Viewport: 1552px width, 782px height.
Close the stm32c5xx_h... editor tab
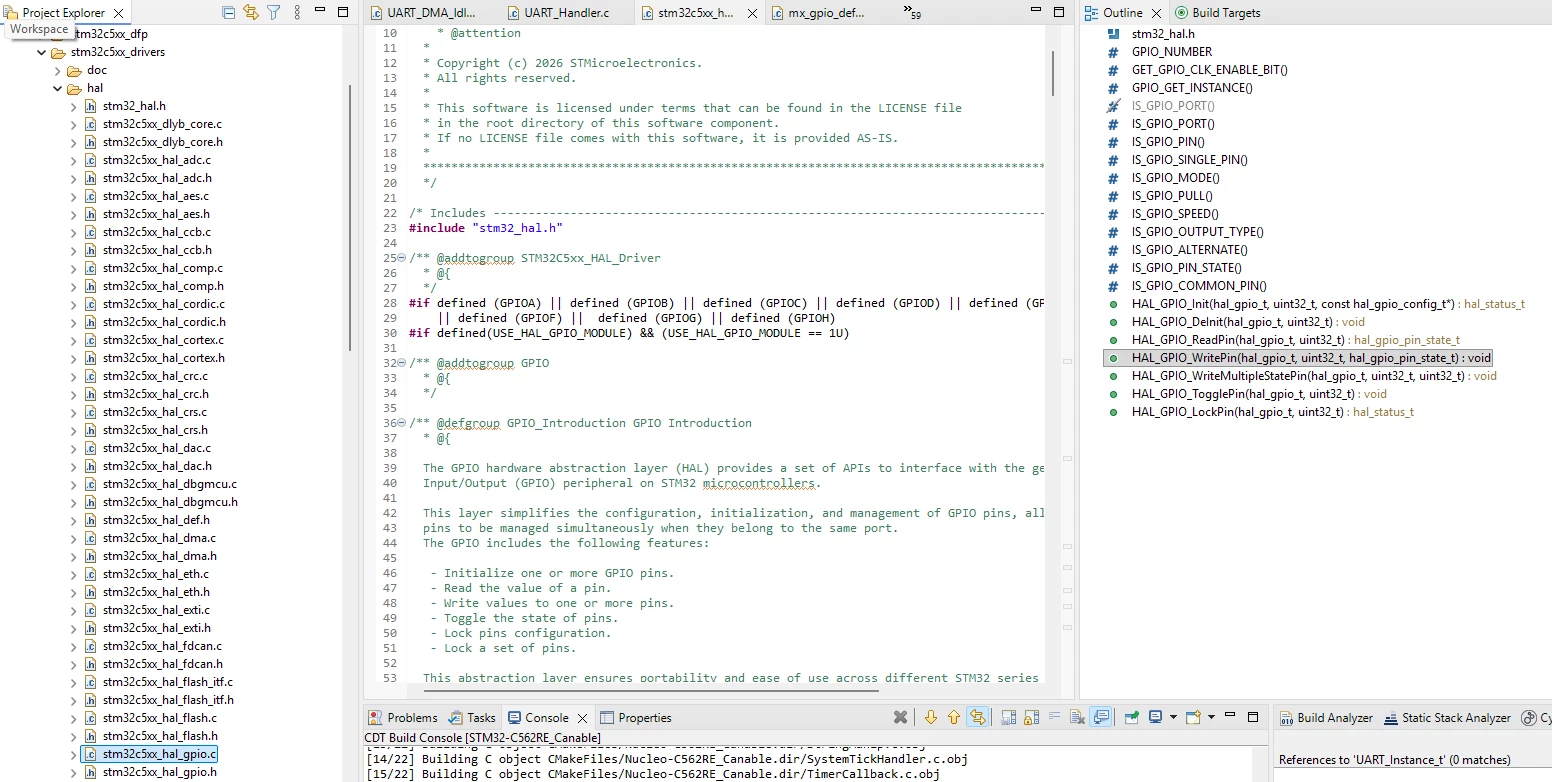tap(752, 14)
